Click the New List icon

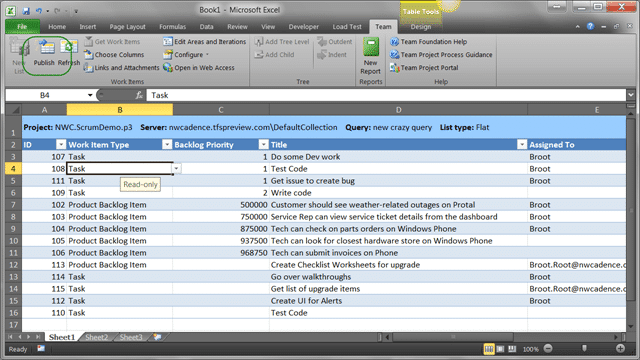(x=19, y=55)
